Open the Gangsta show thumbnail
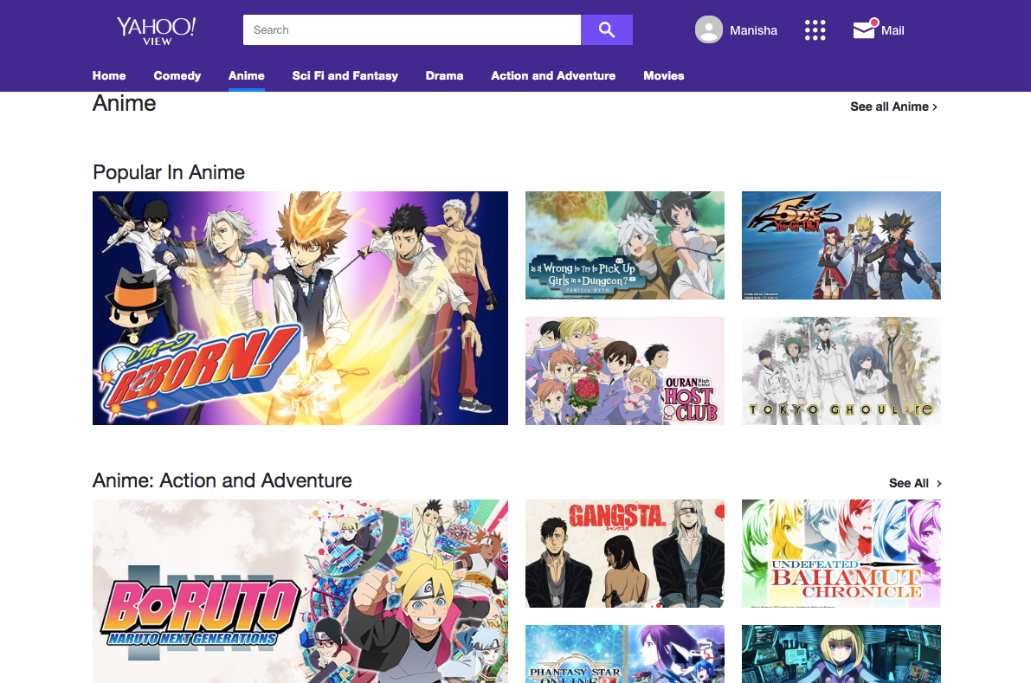The width and height of the screenshot is (1031, 683). pyautogui.click(x=624, y=552)
